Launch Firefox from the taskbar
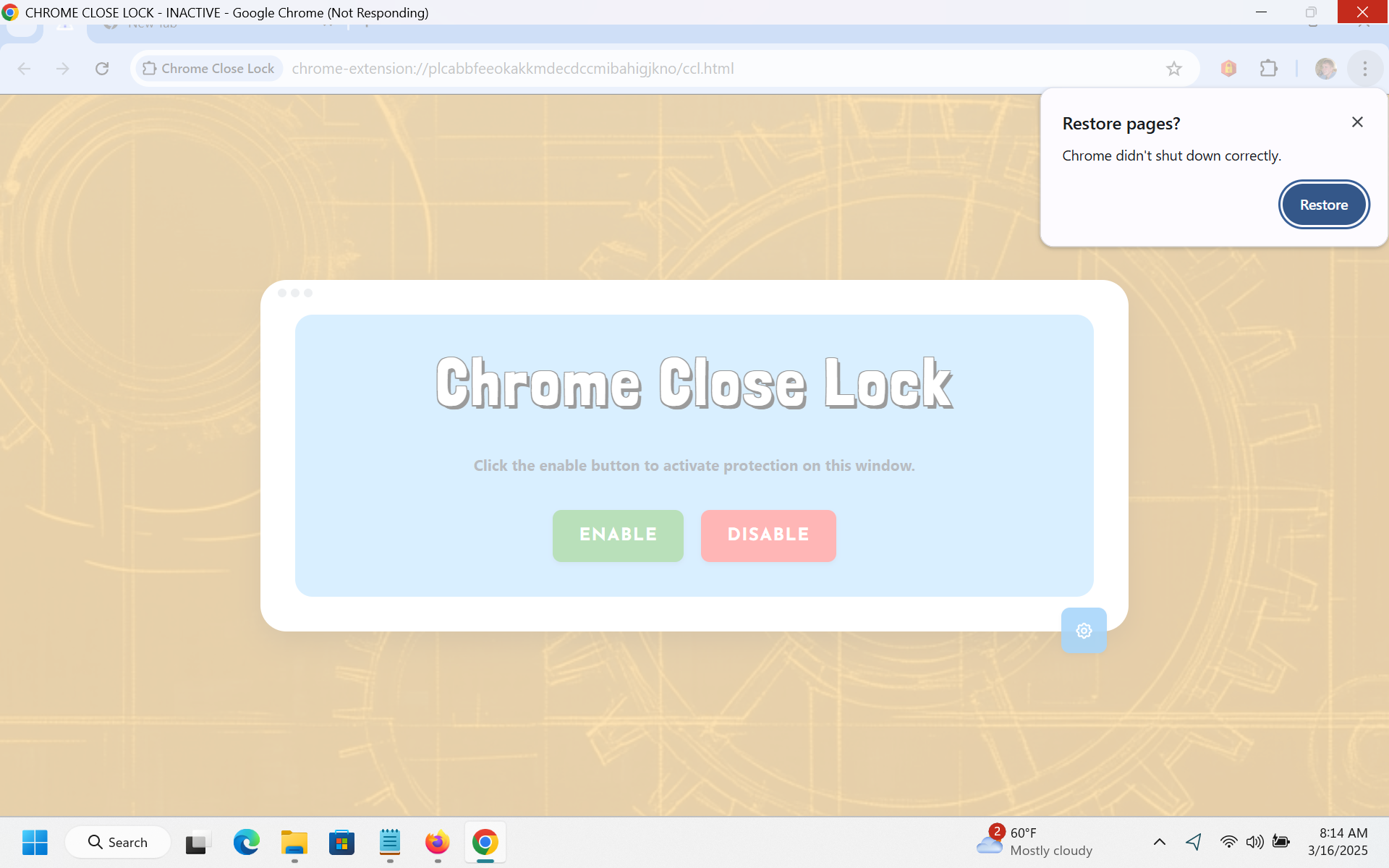1389x868 pixels. click(x=437, y=842)
